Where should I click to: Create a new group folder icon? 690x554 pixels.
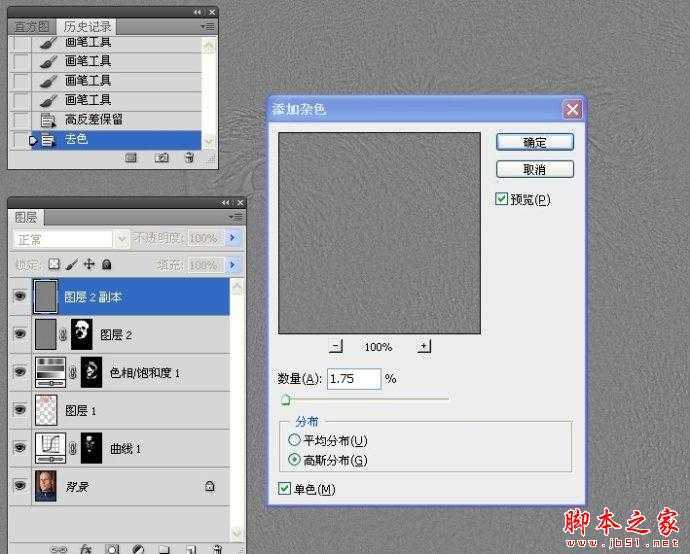(x=164, y=549)
